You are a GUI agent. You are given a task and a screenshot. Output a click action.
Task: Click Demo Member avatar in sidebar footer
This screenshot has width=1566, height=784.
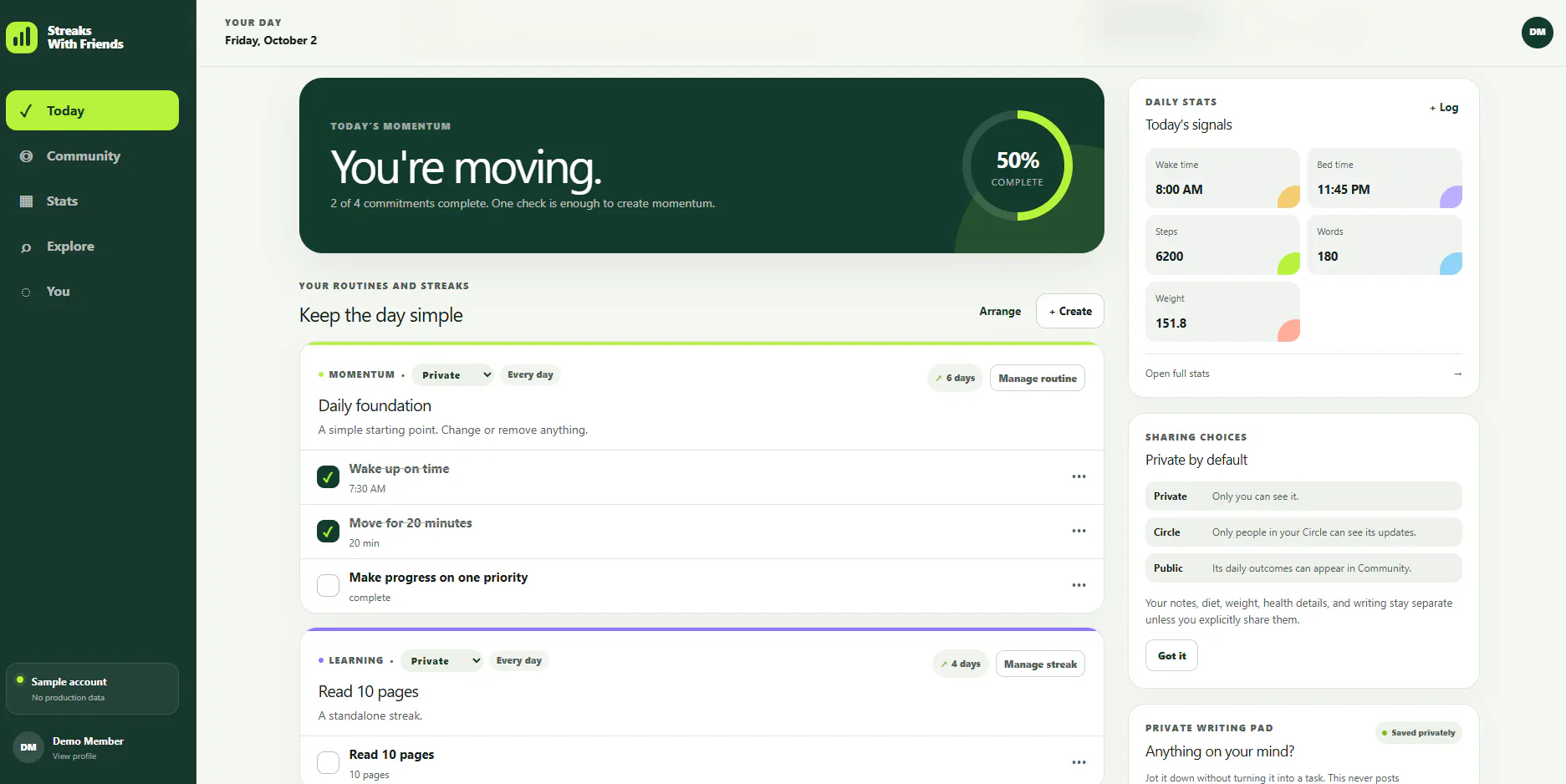point(28,747)
